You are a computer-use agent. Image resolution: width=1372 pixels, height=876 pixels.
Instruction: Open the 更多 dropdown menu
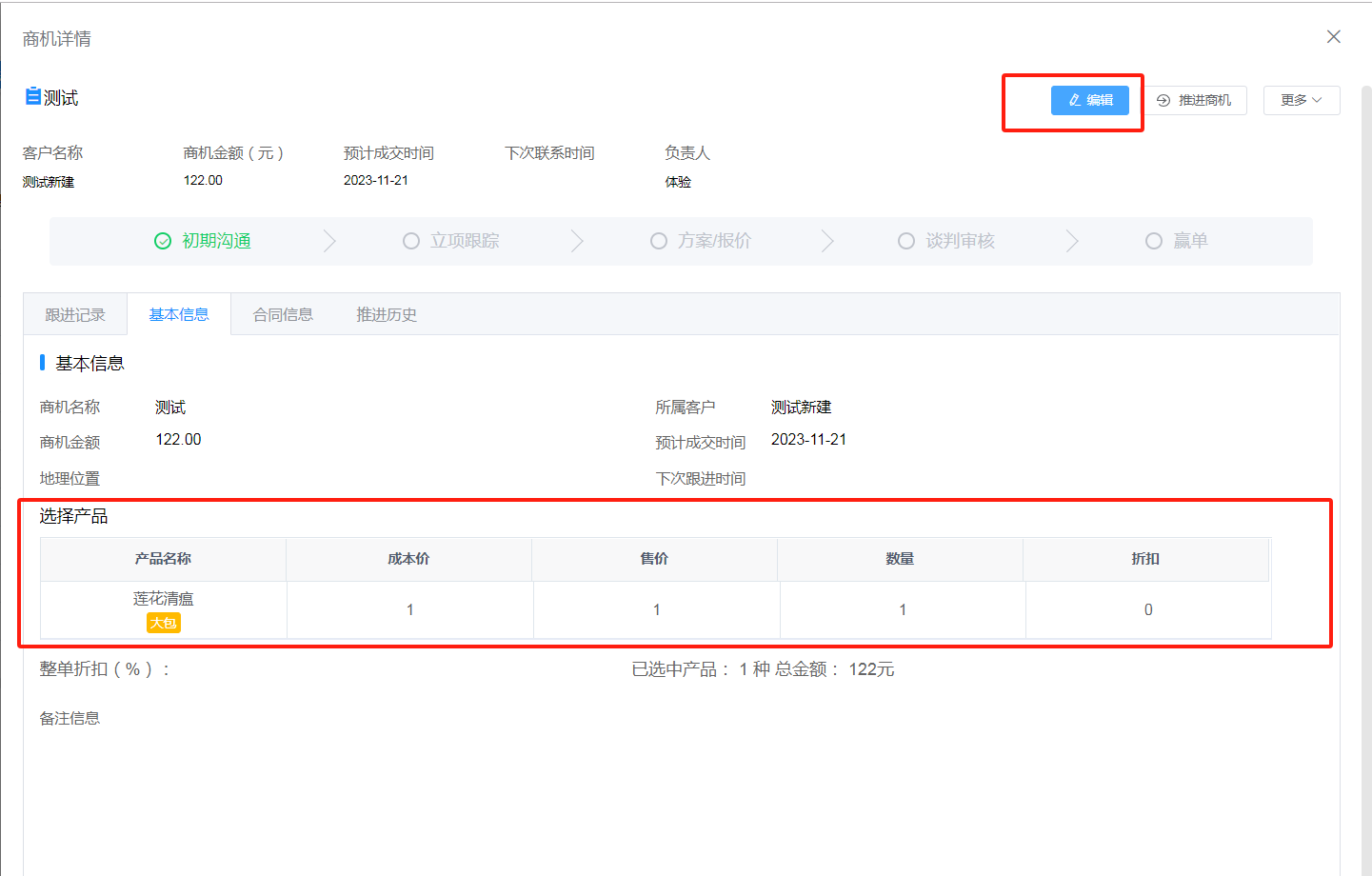pyautogui.click(x=1301, y=100)
